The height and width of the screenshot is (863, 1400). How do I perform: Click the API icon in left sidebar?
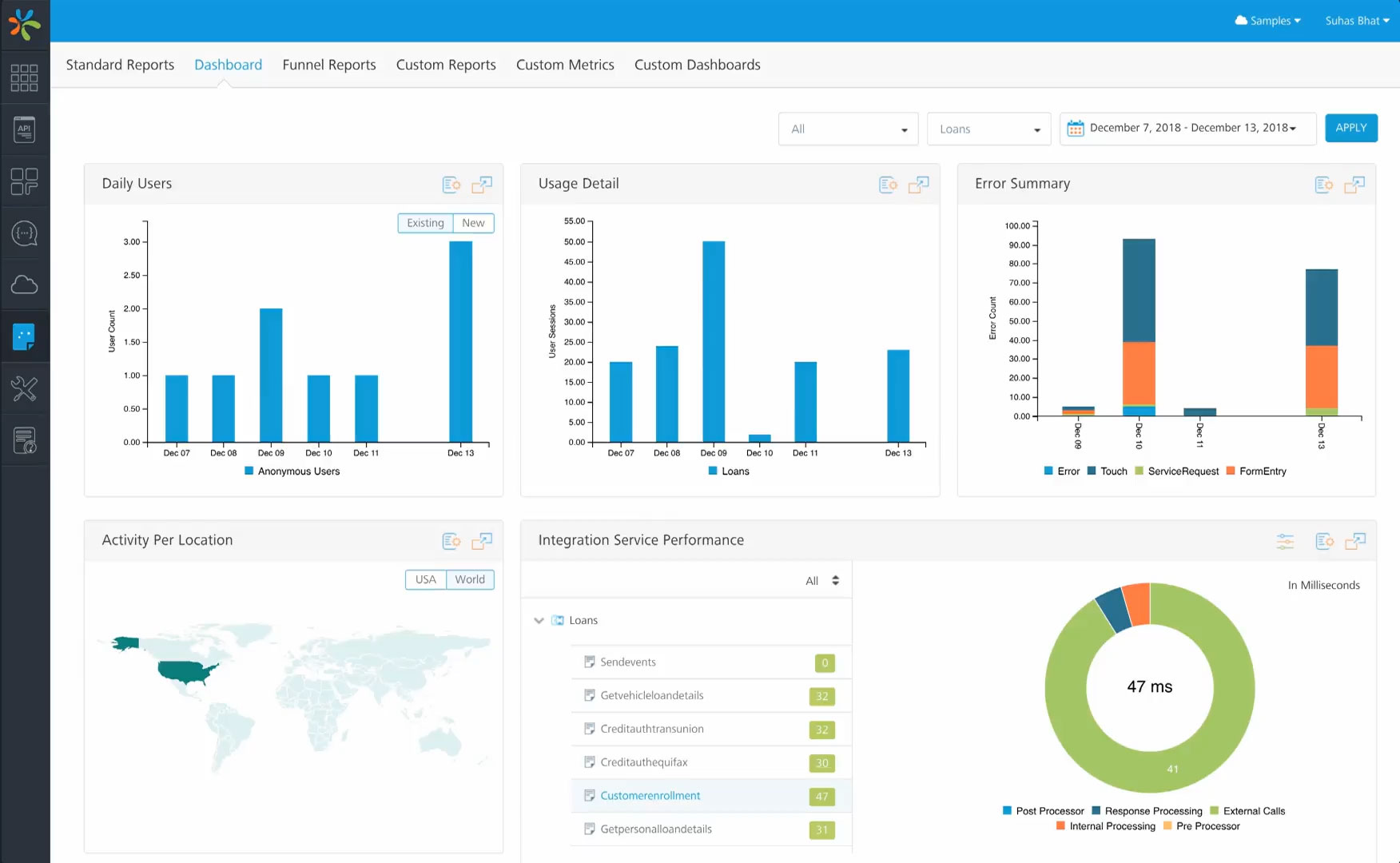(24, 129)
